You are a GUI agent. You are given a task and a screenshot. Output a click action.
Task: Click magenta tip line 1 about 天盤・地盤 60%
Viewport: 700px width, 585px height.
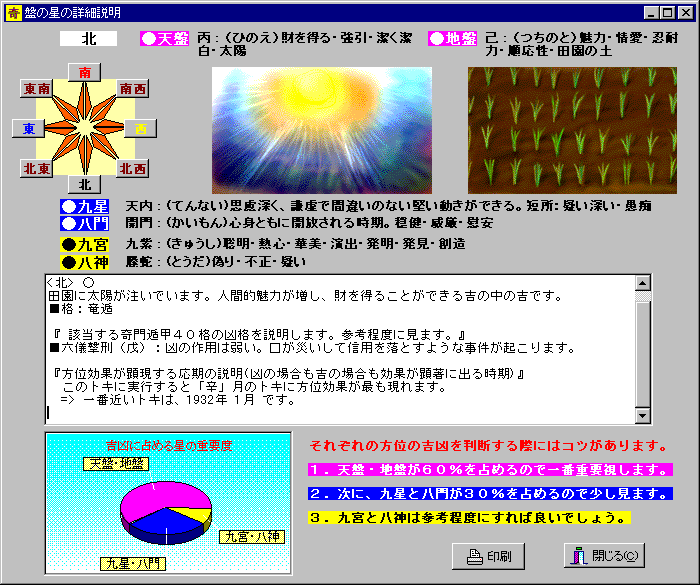(490, 470)
